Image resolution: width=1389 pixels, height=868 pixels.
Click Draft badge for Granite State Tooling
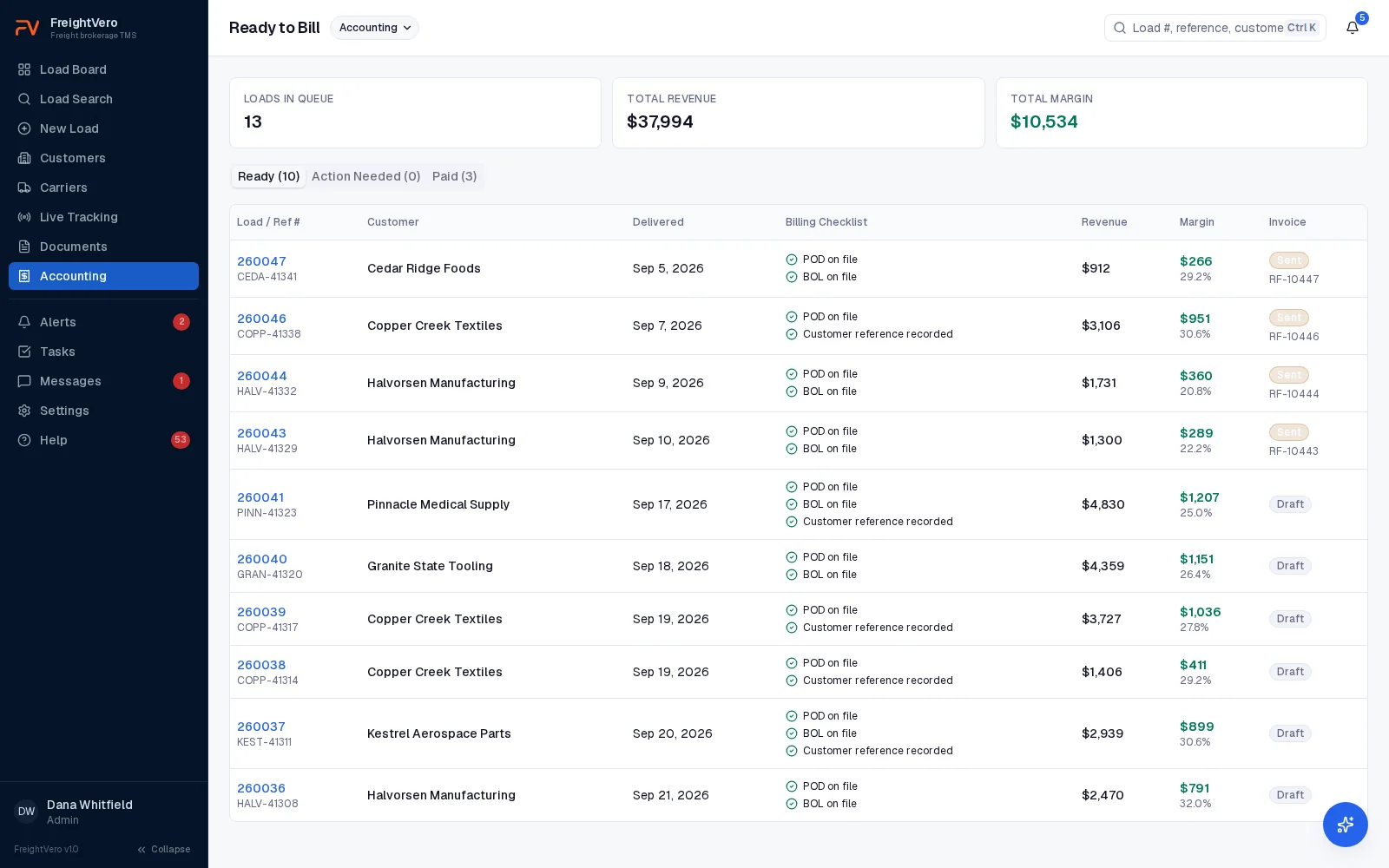(1290, 566)
